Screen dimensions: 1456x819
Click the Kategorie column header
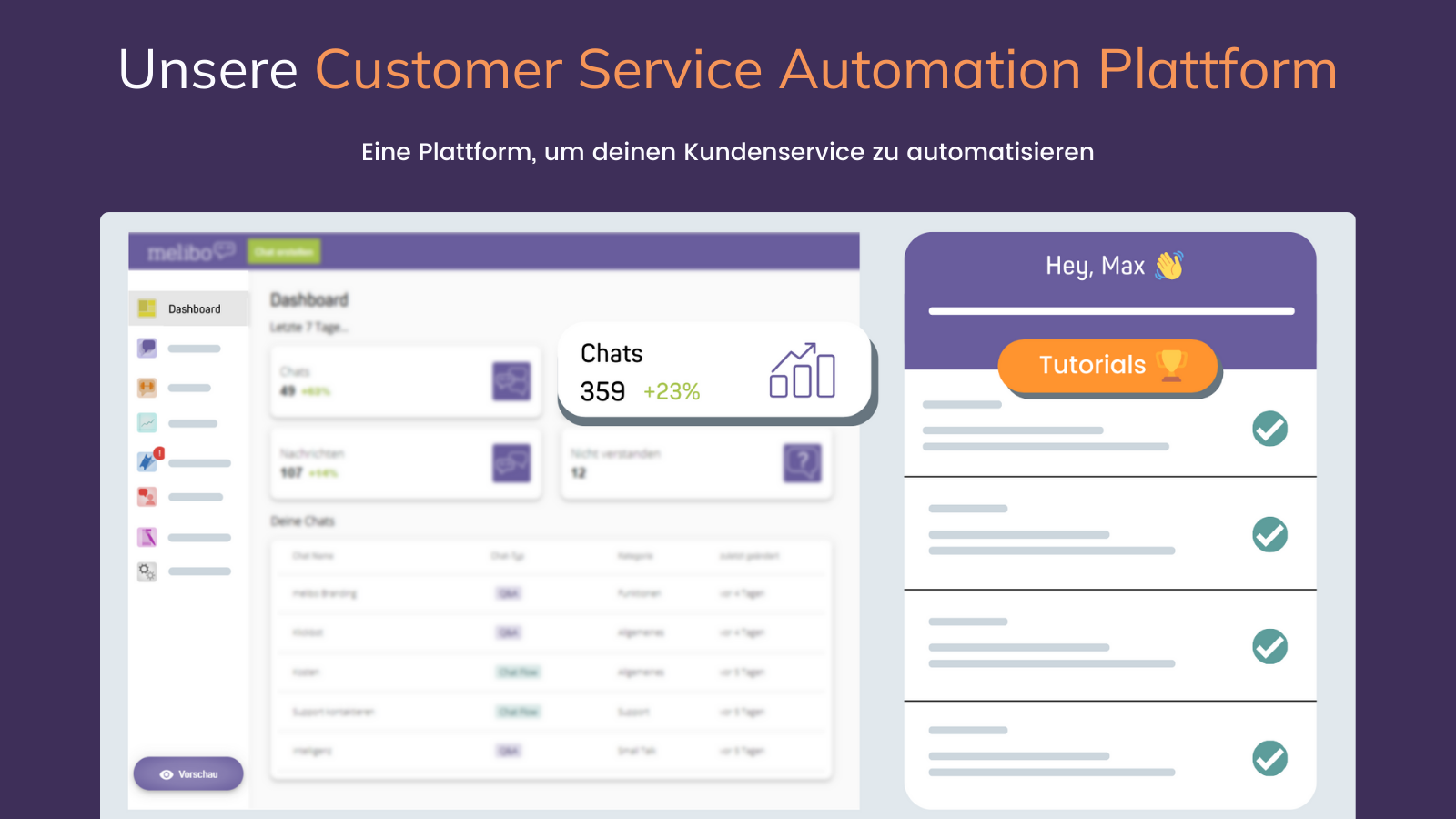pyautogui.click(x=635, y=556)
